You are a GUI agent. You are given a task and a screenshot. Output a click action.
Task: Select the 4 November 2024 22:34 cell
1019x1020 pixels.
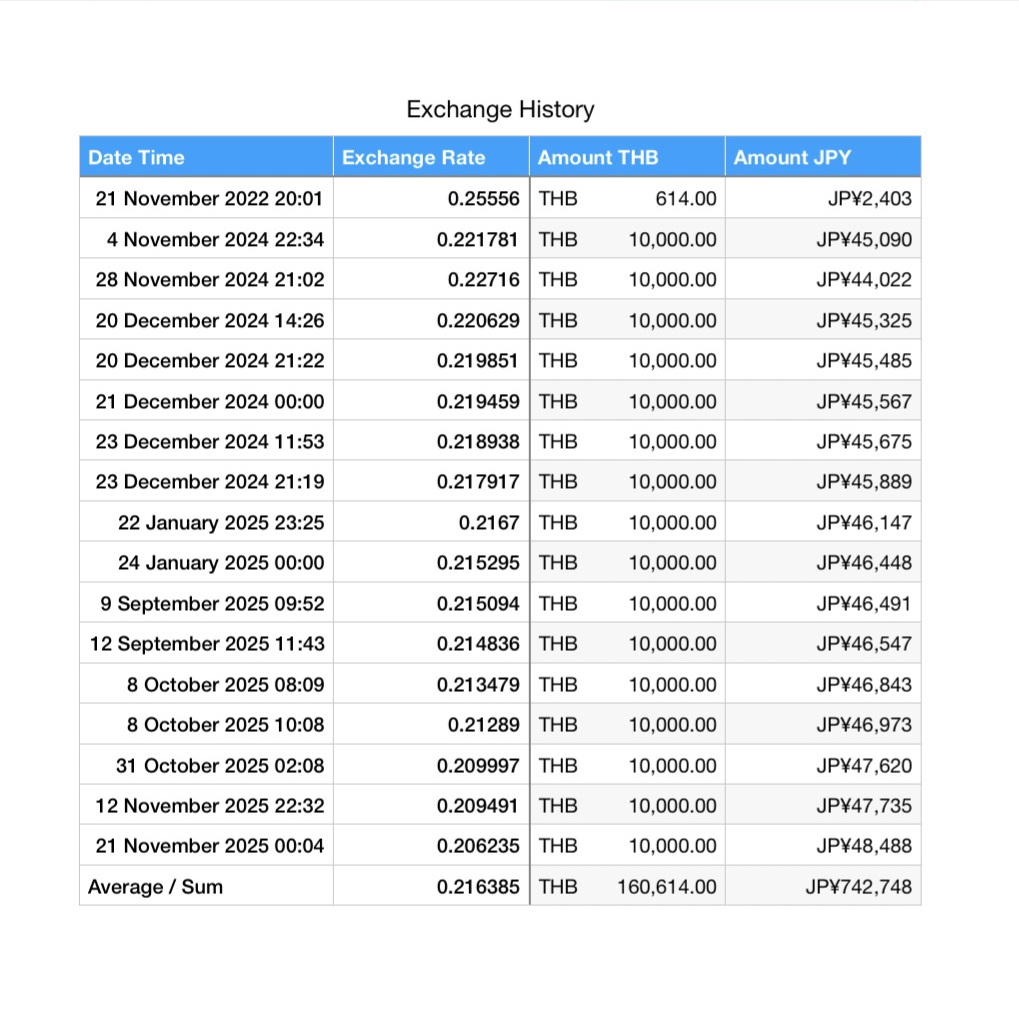(206, 239)
